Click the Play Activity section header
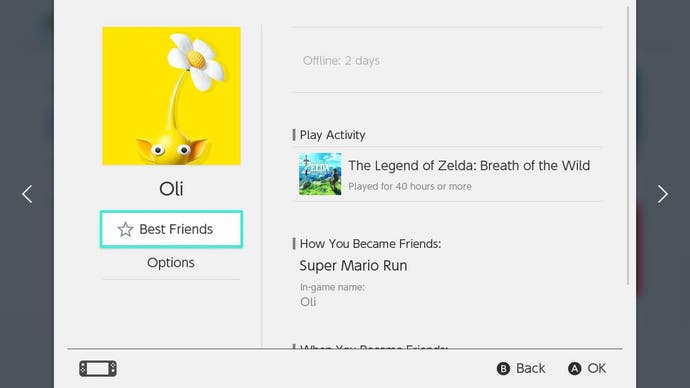 pos(332,135)
